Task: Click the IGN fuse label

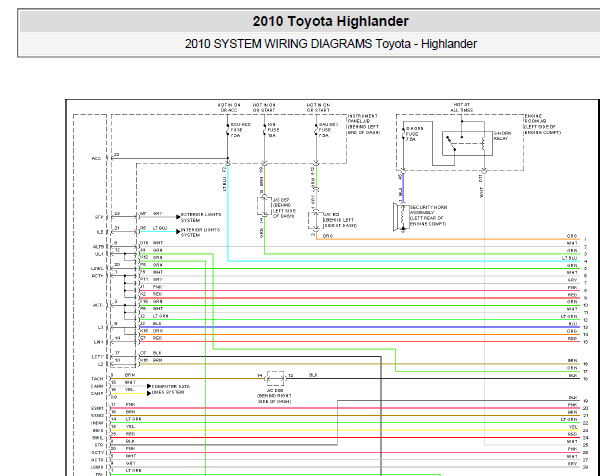Action: (x=273, y=130)
